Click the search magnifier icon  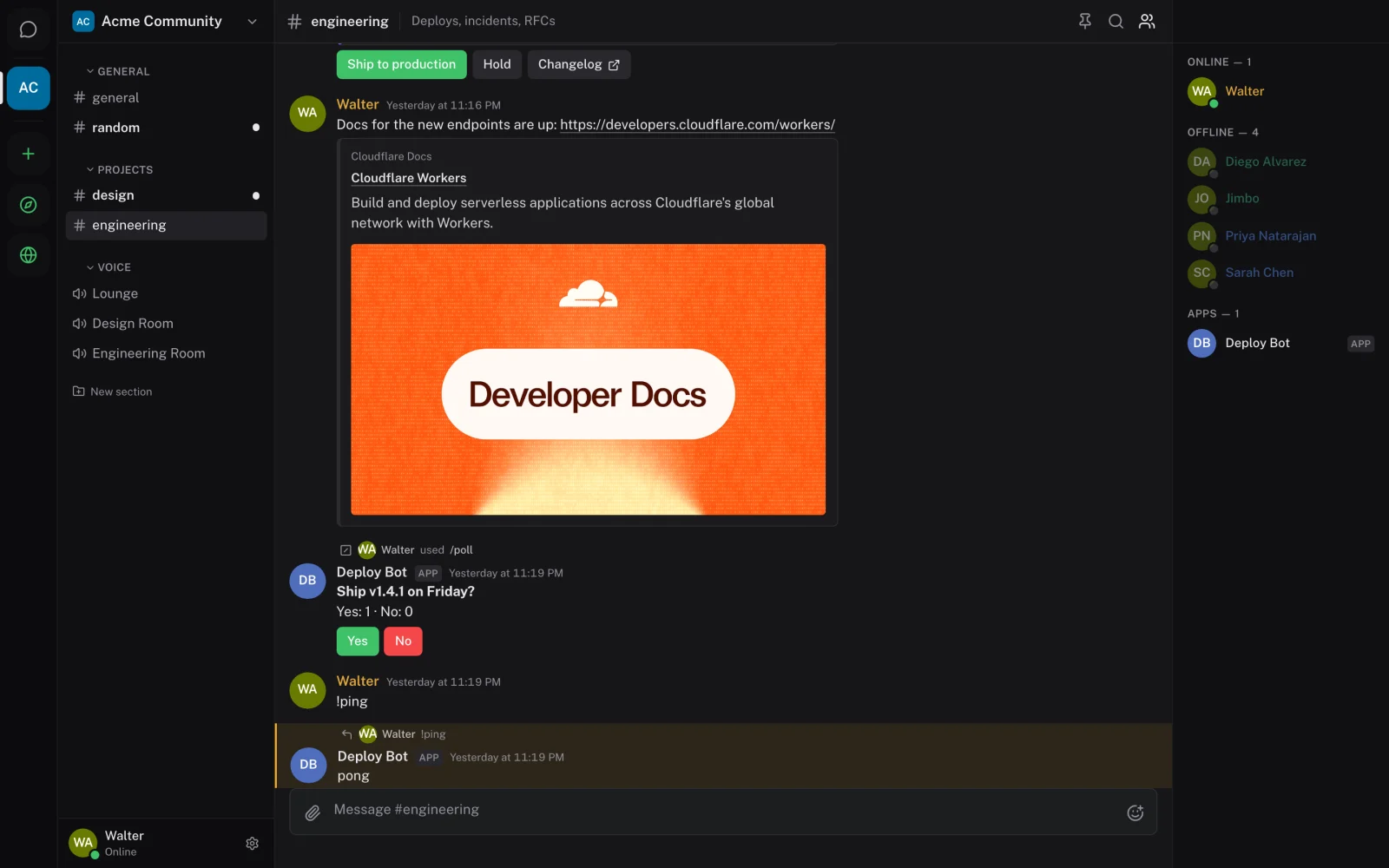(1116, 21)
